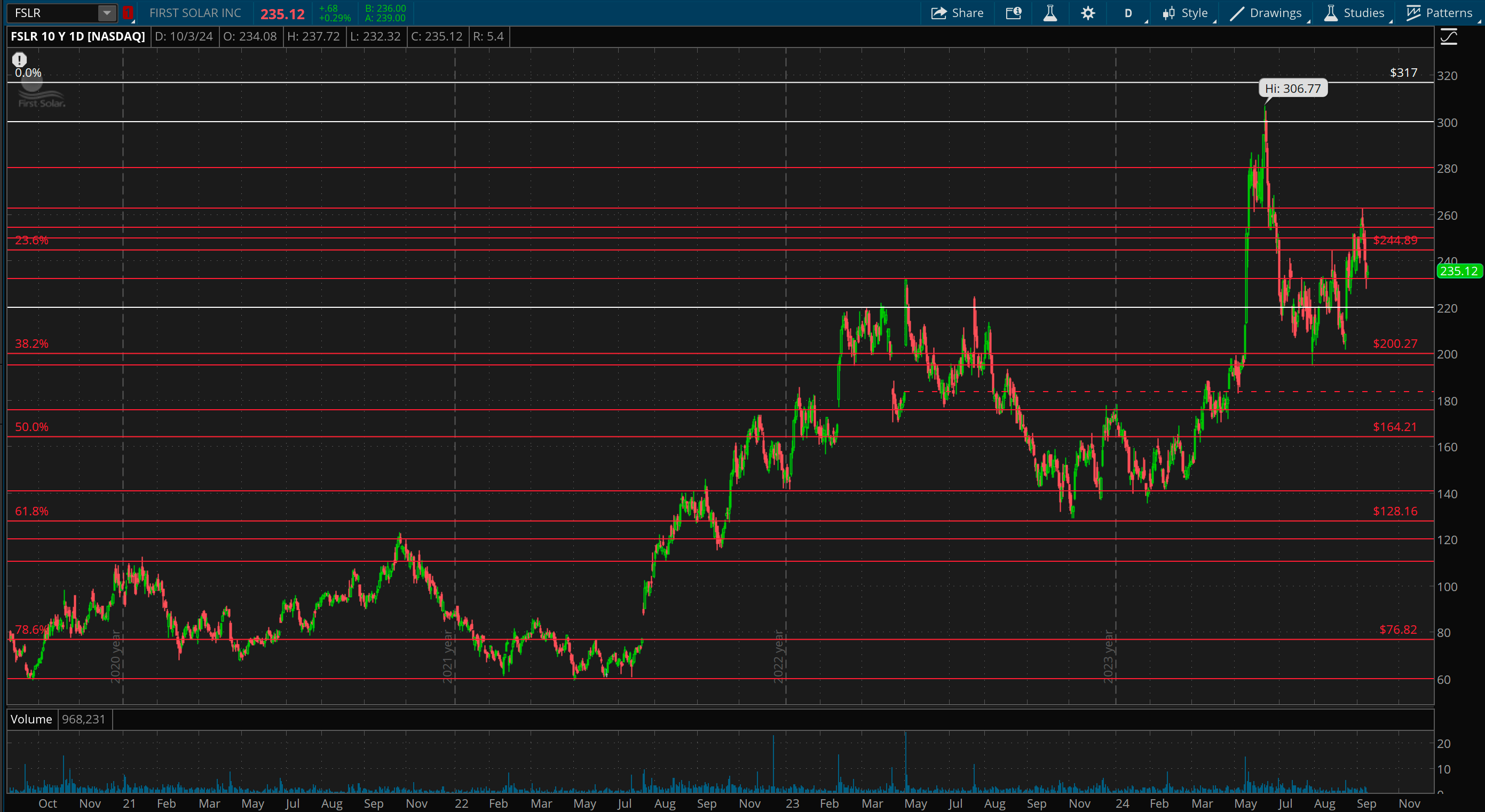Click the high value H: 237.72
Image resolution: width=1485 pixels, height=812 pixels.
point(313,36)
